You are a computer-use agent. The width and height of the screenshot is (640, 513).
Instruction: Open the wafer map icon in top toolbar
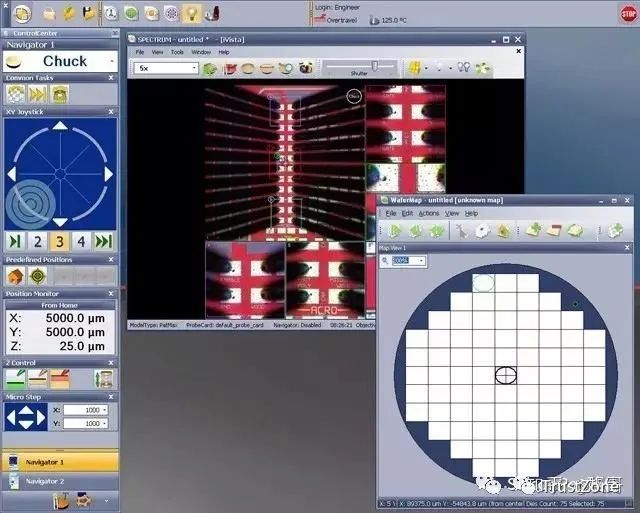172,13
